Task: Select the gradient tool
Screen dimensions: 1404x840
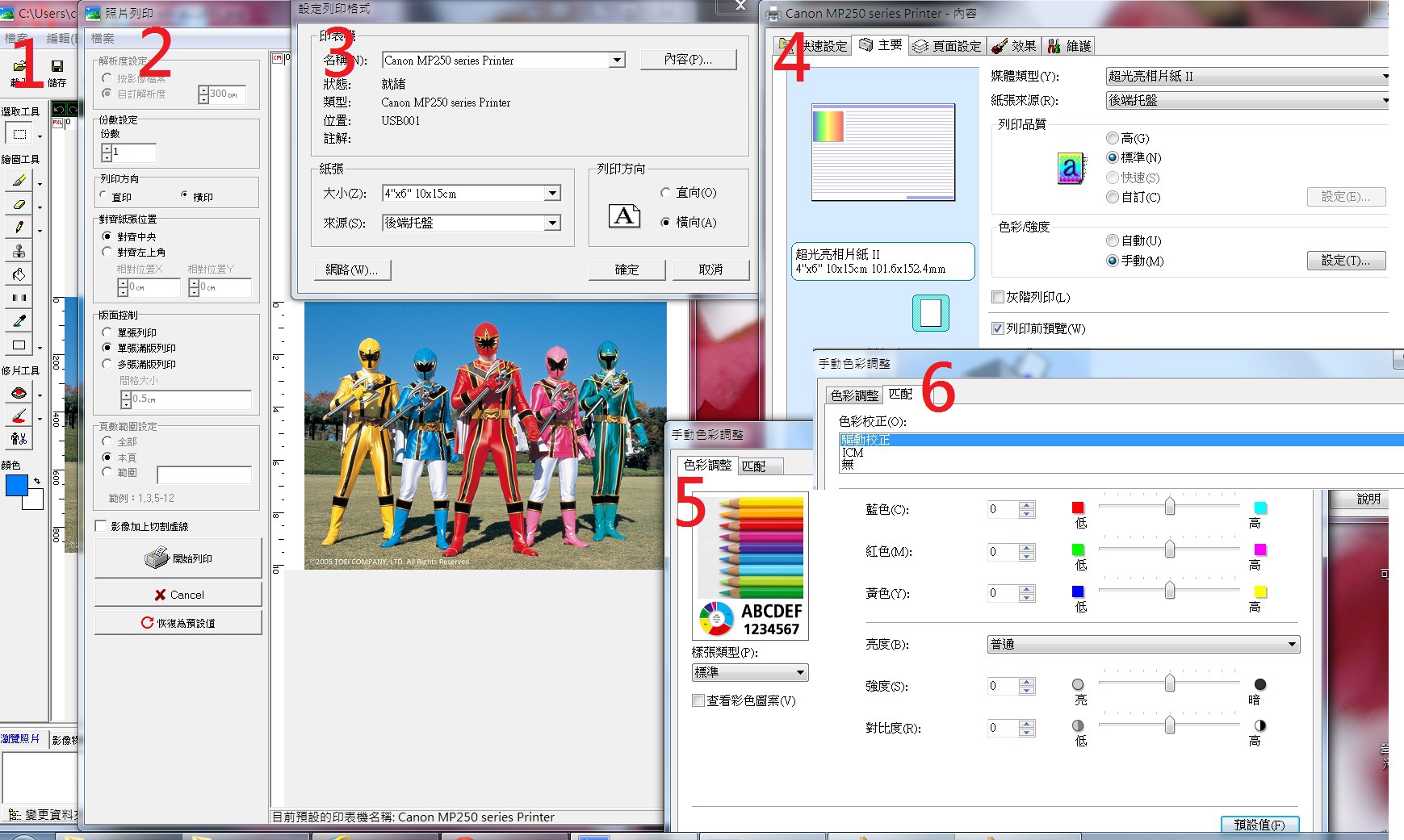Action: pyautogui.click(x=19, y=298)
